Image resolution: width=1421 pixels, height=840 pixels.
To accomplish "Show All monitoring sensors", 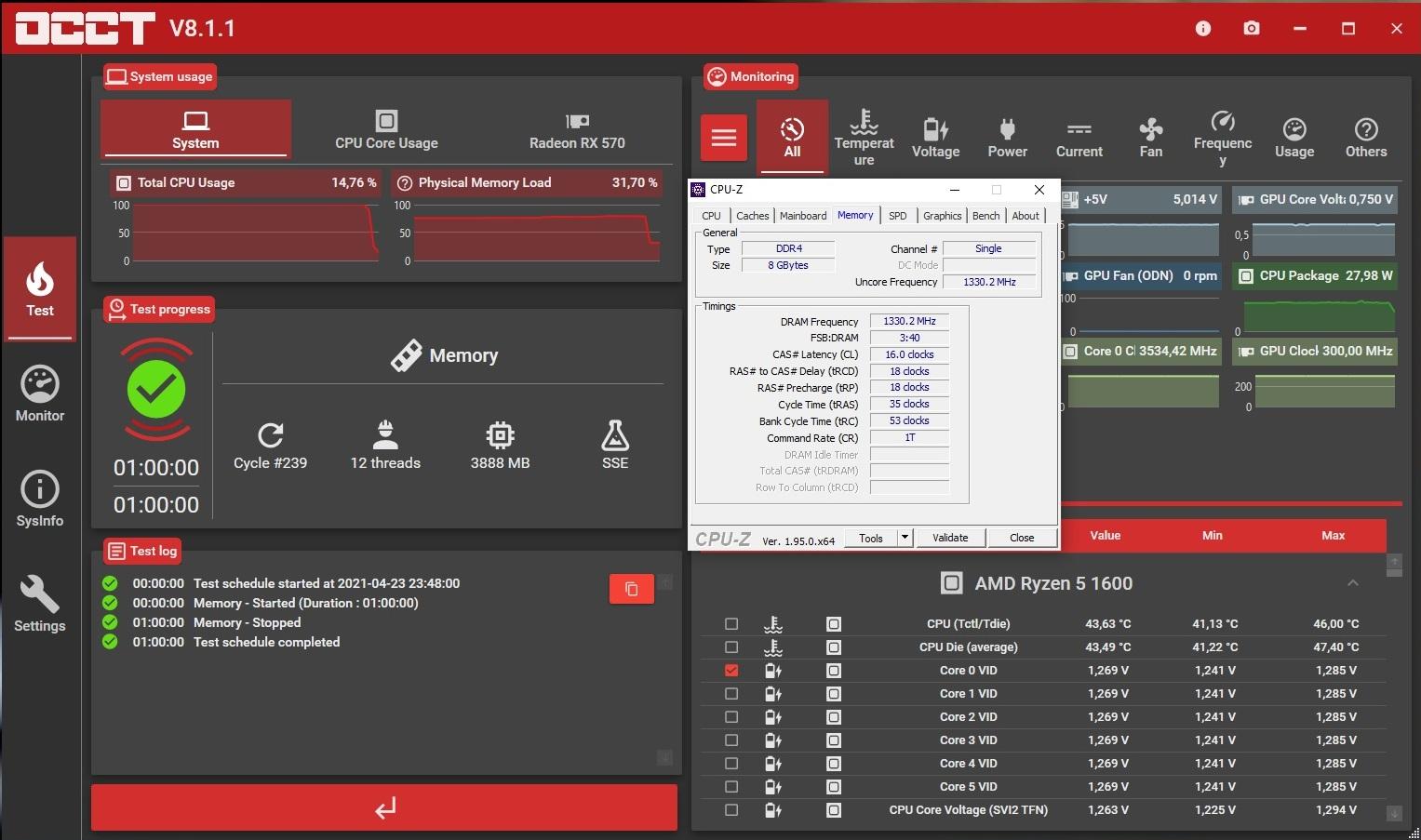I will coord(792,137).
